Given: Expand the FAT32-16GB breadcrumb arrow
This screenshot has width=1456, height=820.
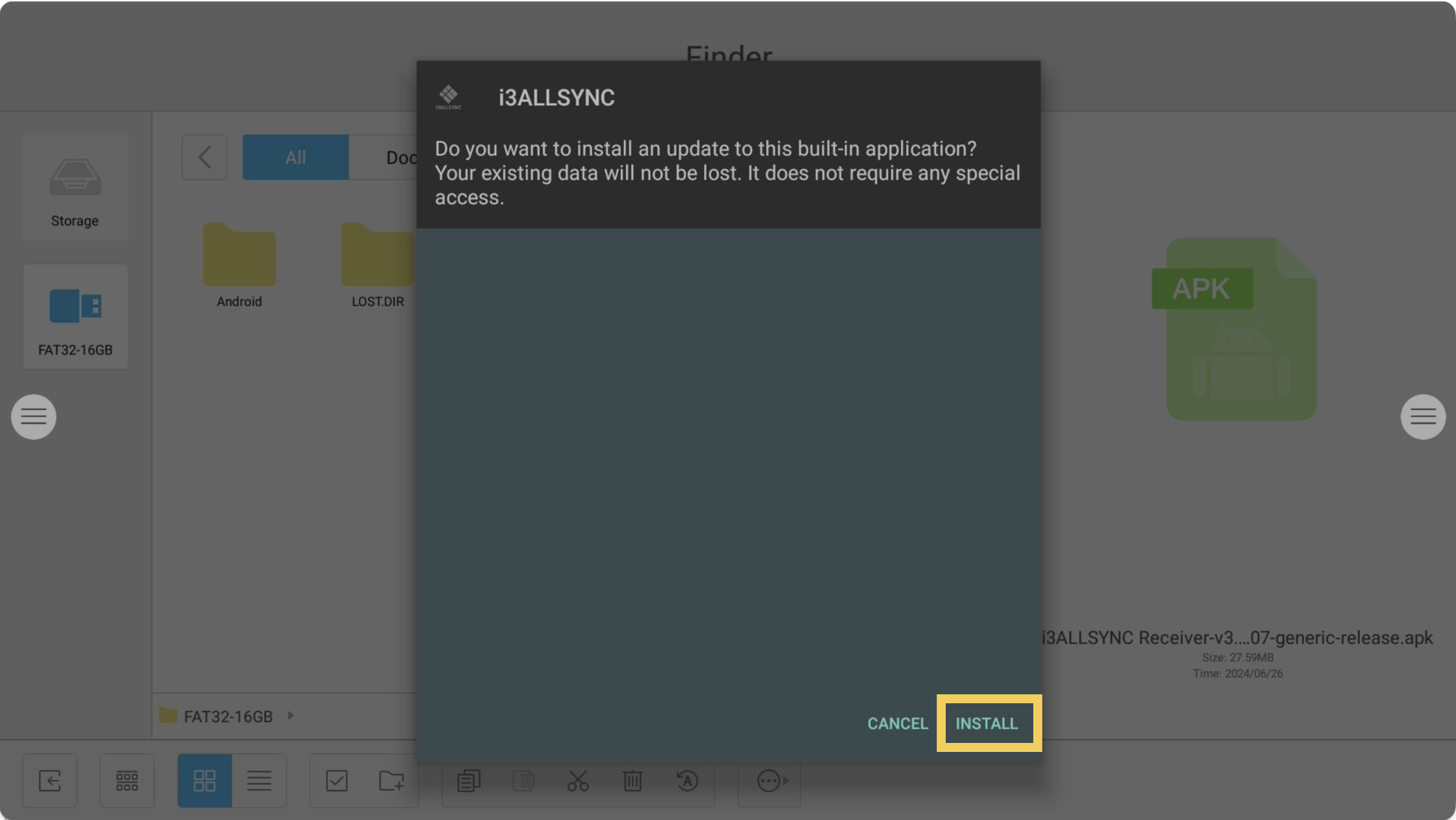Looking at the screenshot, I should click(291, 716).
